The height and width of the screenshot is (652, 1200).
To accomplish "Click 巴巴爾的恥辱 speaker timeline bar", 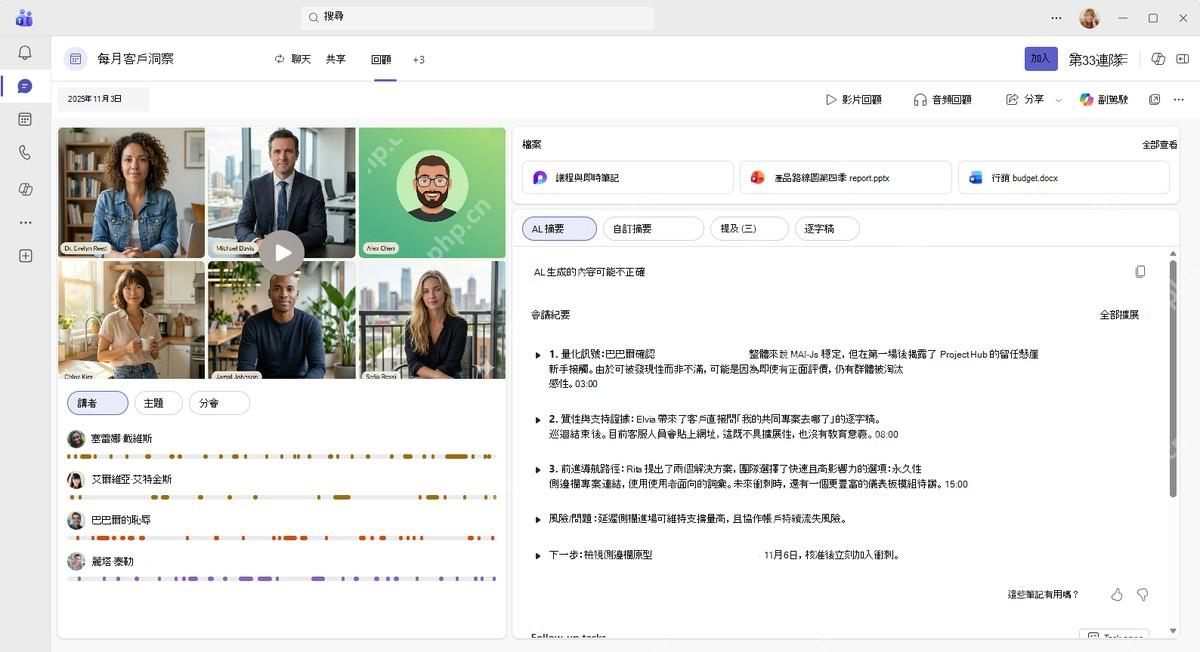I will [x=281, y=538].
